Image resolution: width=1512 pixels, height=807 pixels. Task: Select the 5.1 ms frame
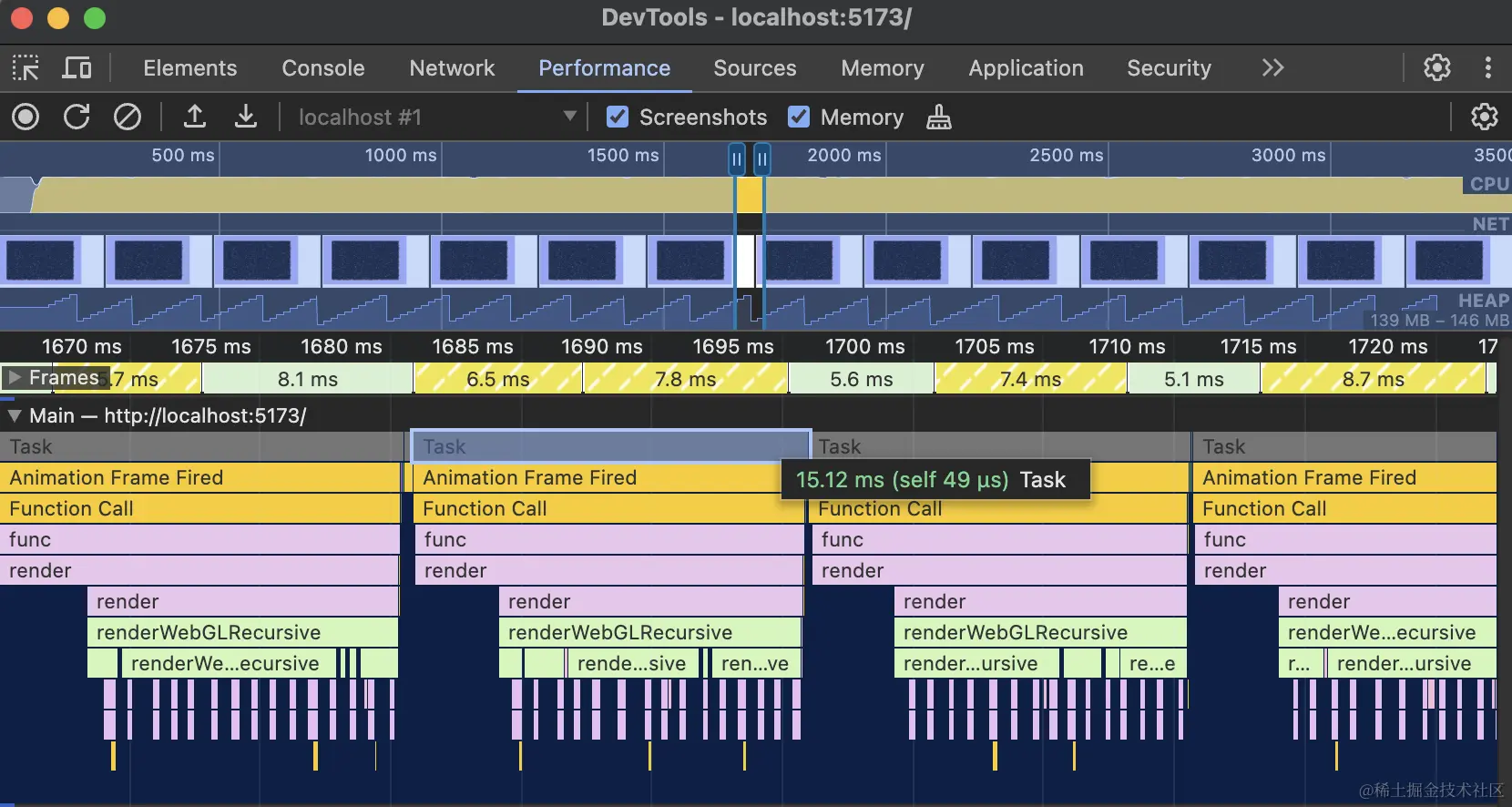tap(1194, 379)
